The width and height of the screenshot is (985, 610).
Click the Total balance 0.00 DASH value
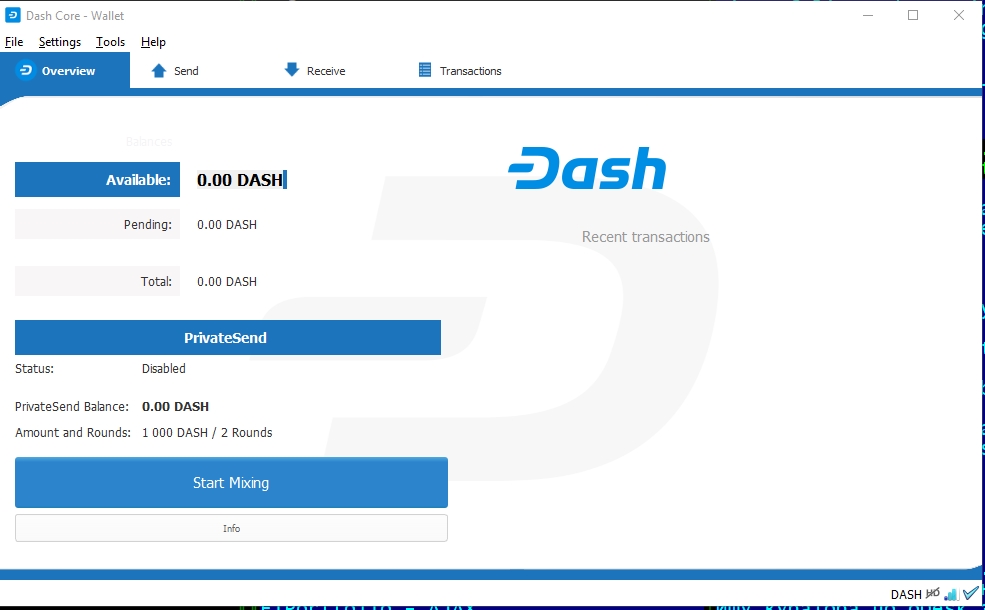click(227, 282)
